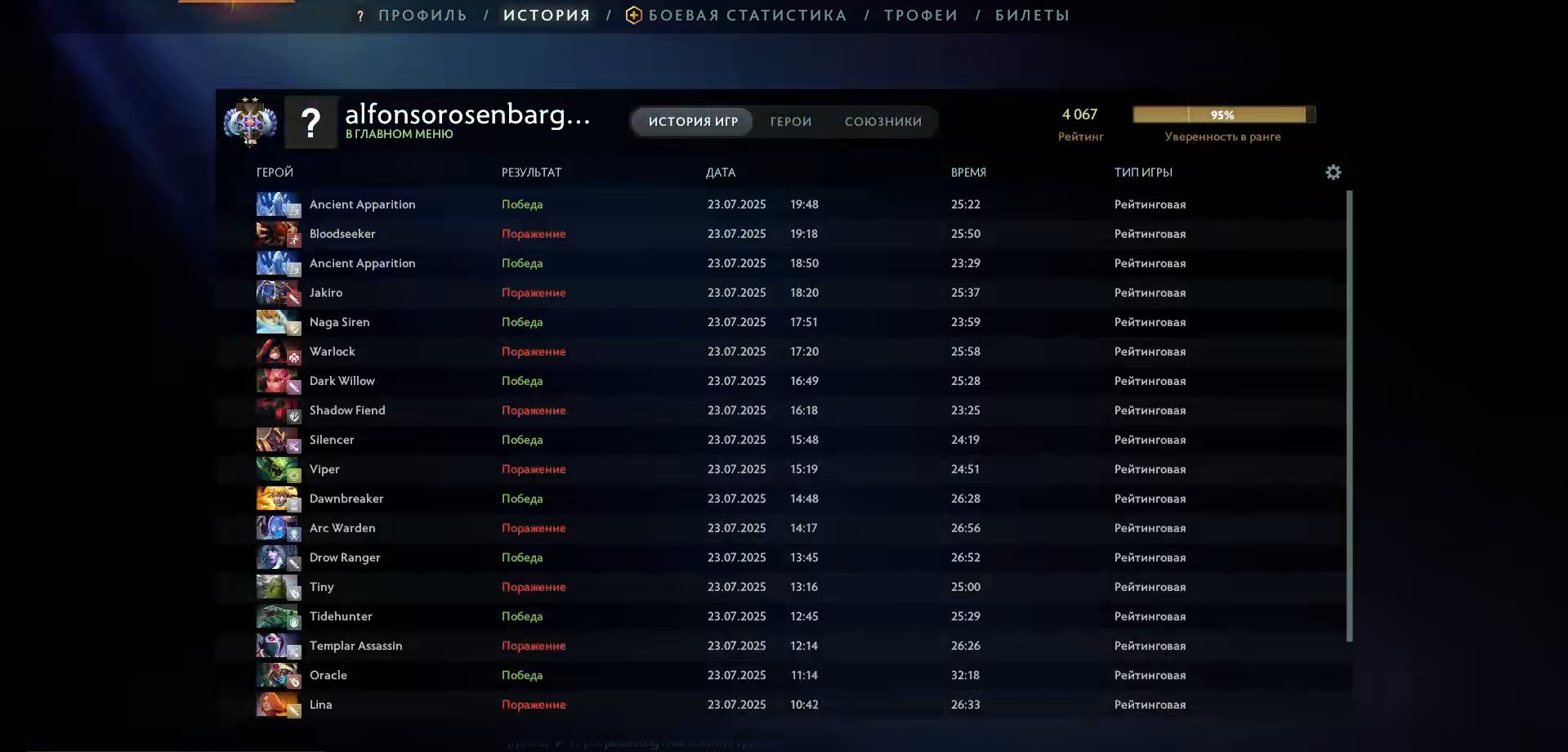Open the Боевая статистика tab
Image resolution: width=1568 pixels, height=752 pixels.
click(x=748, y=16)
